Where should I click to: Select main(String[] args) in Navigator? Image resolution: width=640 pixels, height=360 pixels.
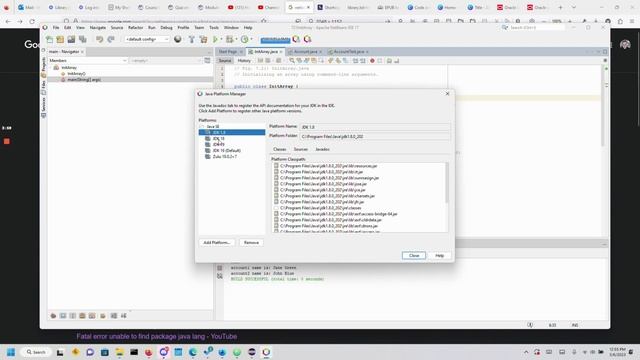tap(84, 80)
